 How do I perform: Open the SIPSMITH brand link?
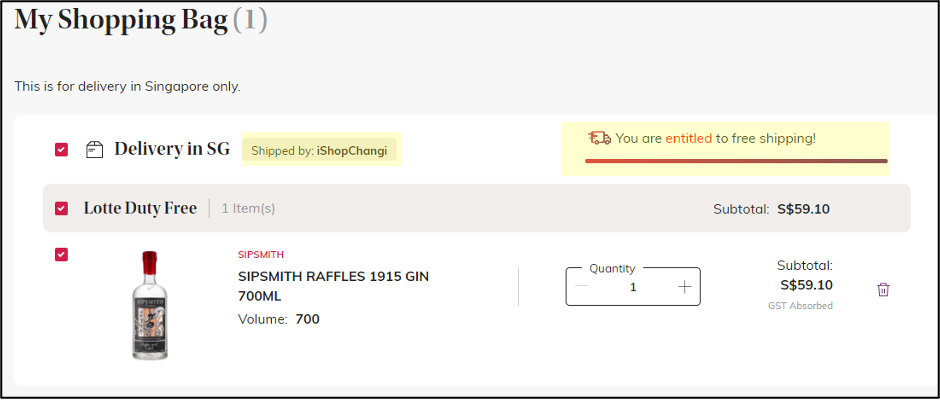click(x=261, y=255)
